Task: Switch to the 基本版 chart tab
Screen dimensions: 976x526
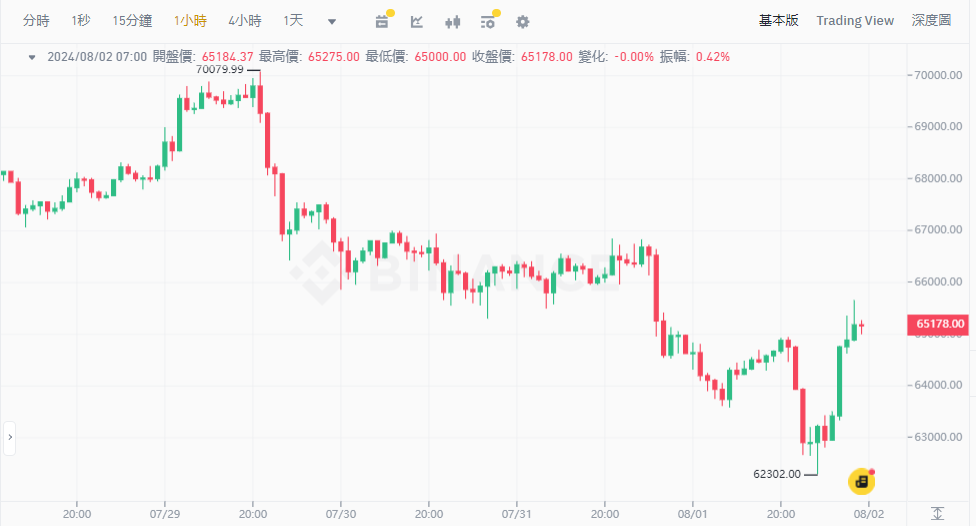Action: (779, 20)
